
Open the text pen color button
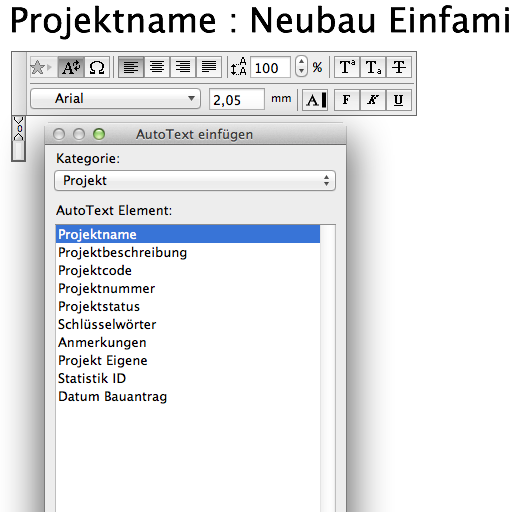coord(315,100)
